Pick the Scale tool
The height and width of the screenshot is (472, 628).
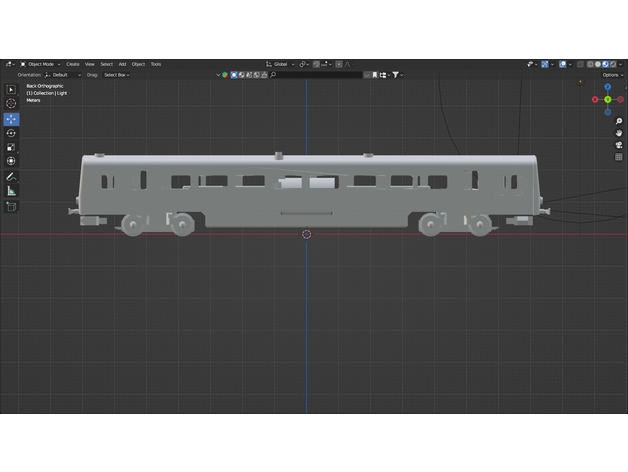point(11,147)
